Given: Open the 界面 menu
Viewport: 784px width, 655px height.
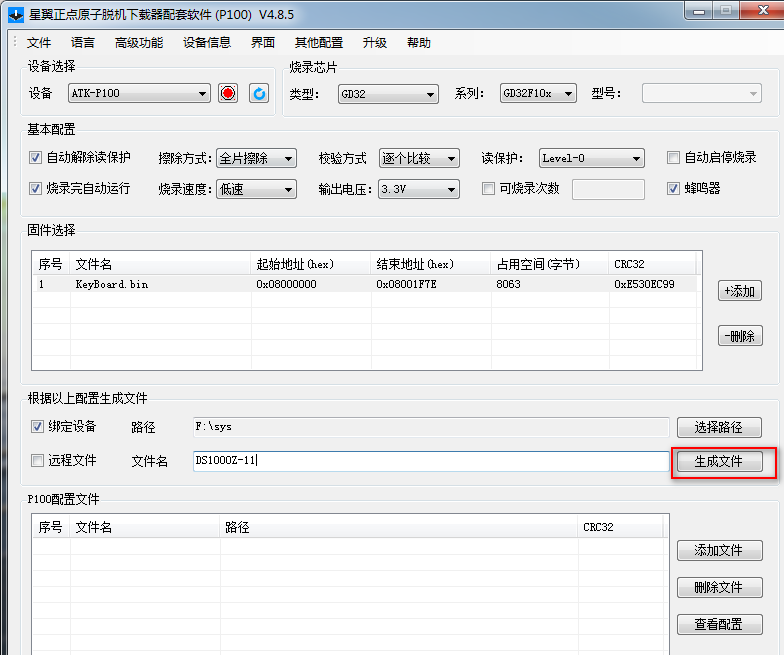Looking at the screenshot, I should click(x=263, y=43).
